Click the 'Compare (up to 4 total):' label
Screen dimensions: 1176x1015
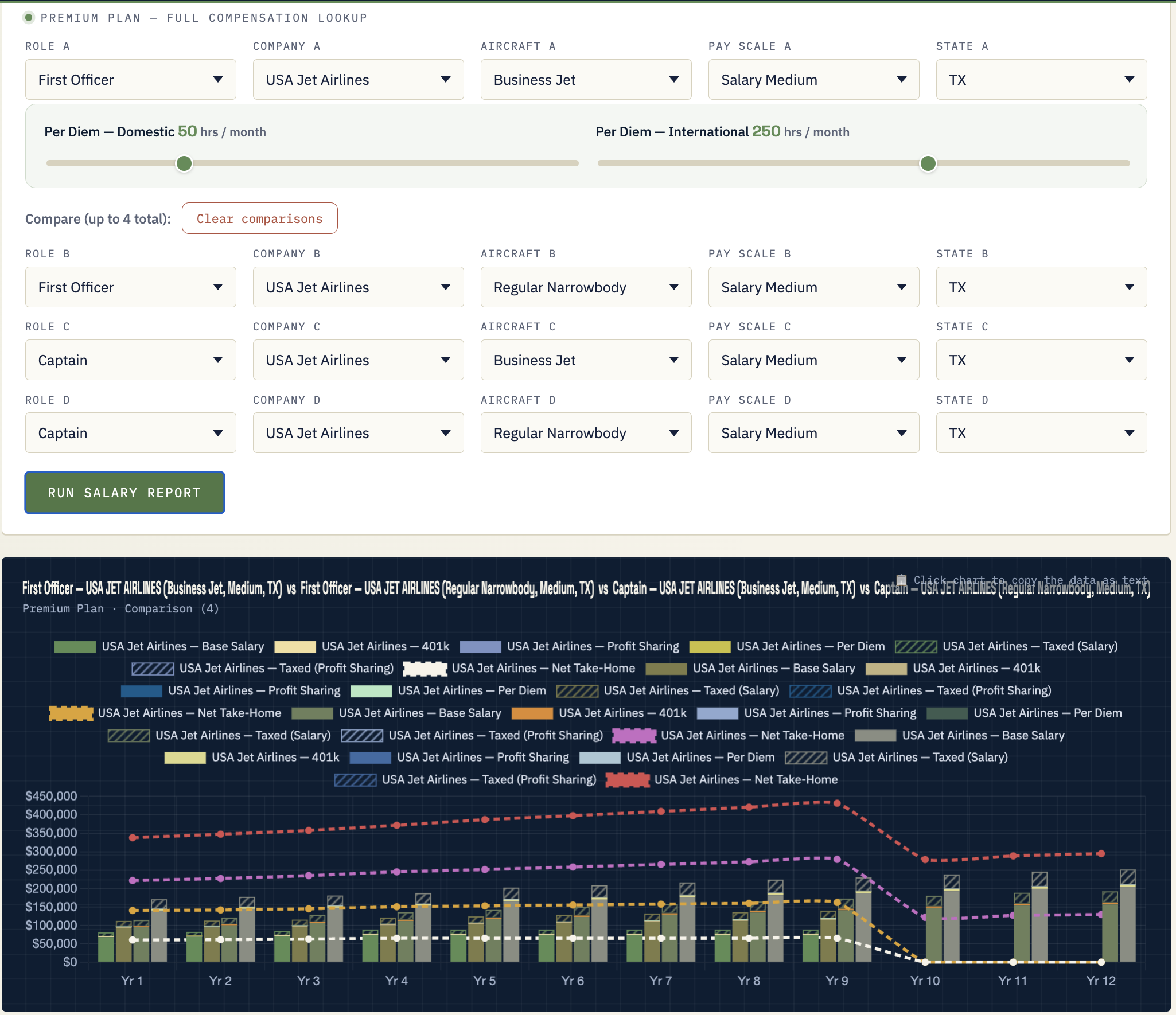tap(98, 219)
